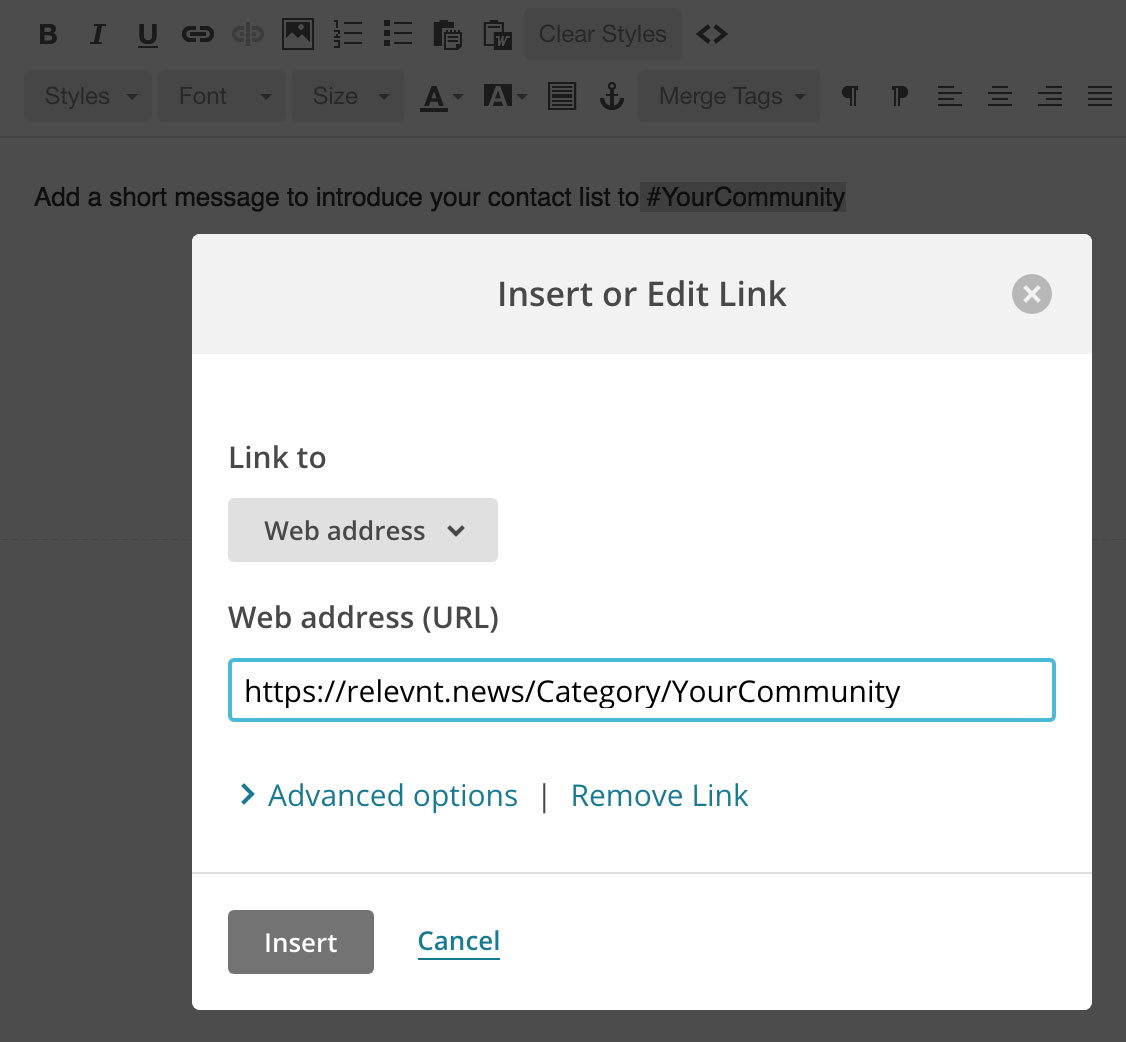Open the Styles dropdown
Screen dimensions: 1126x1042
pyautogui.click(x=88, y=96)
